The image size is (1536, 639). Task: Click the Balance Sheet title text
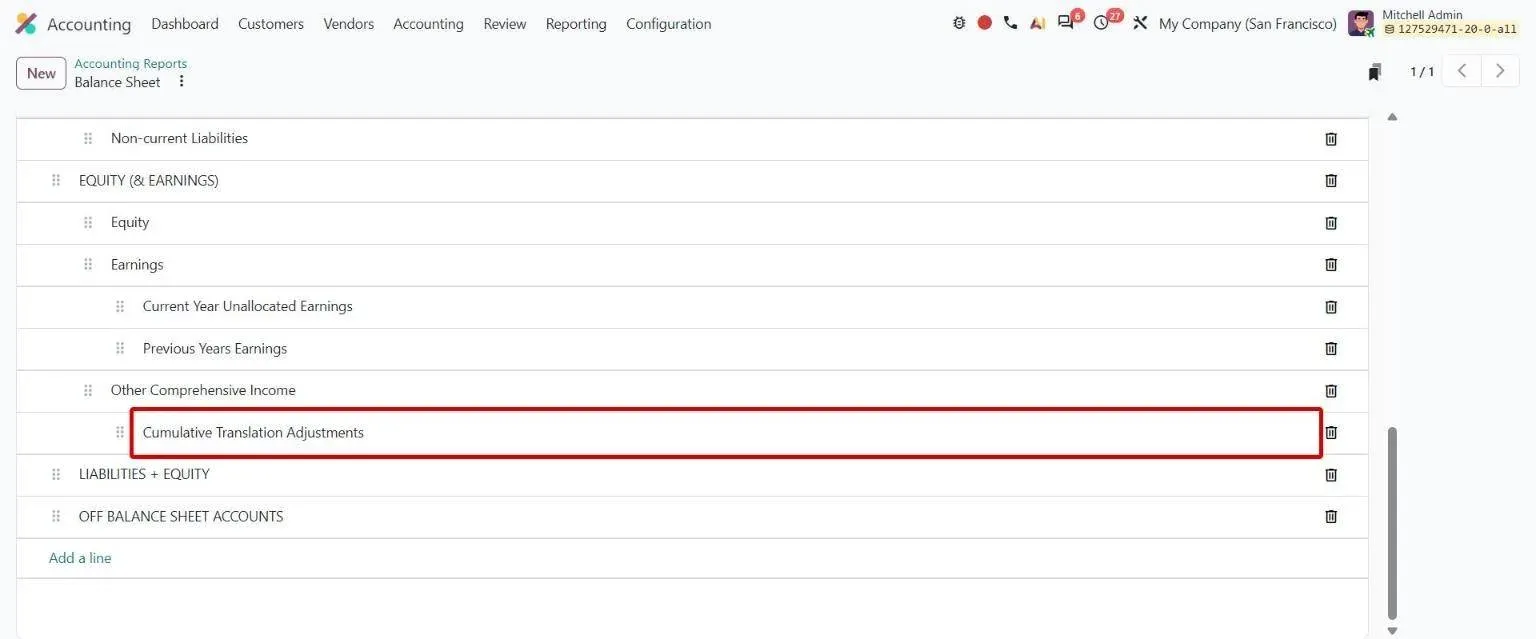(x=117, y=83)
